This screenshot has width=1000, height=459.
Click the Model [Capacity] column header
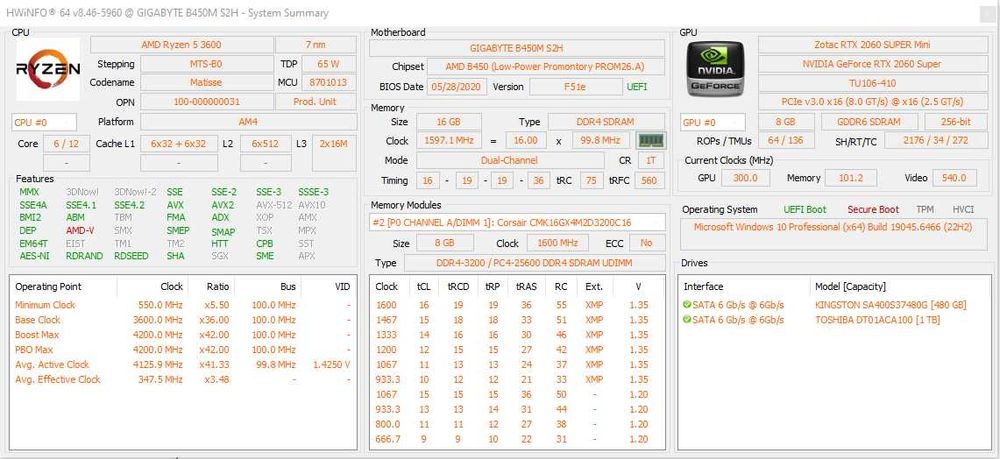pos(899,287)
